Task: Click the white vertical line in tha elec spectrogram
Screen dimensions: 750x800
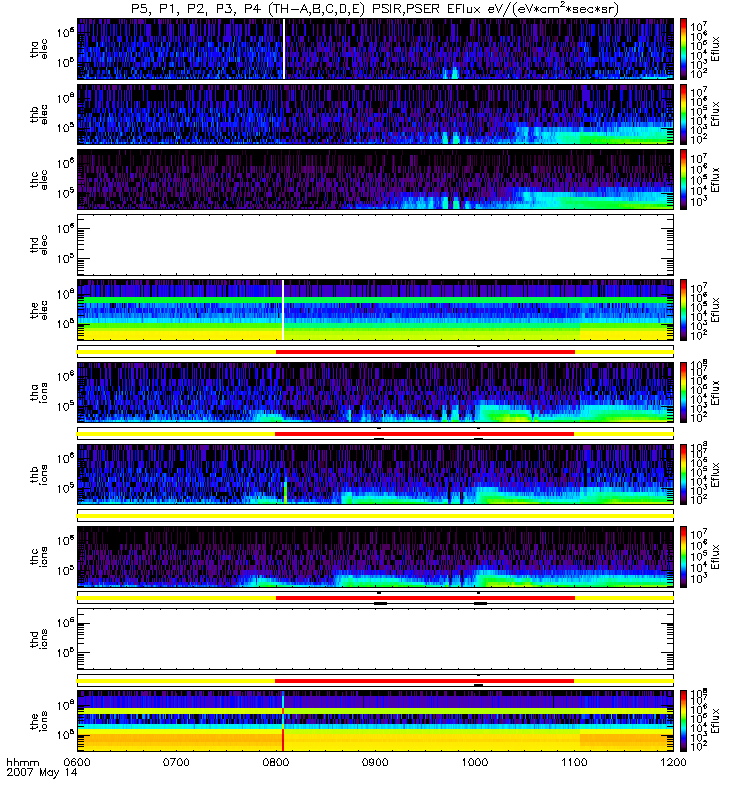Action: point(284,49)
